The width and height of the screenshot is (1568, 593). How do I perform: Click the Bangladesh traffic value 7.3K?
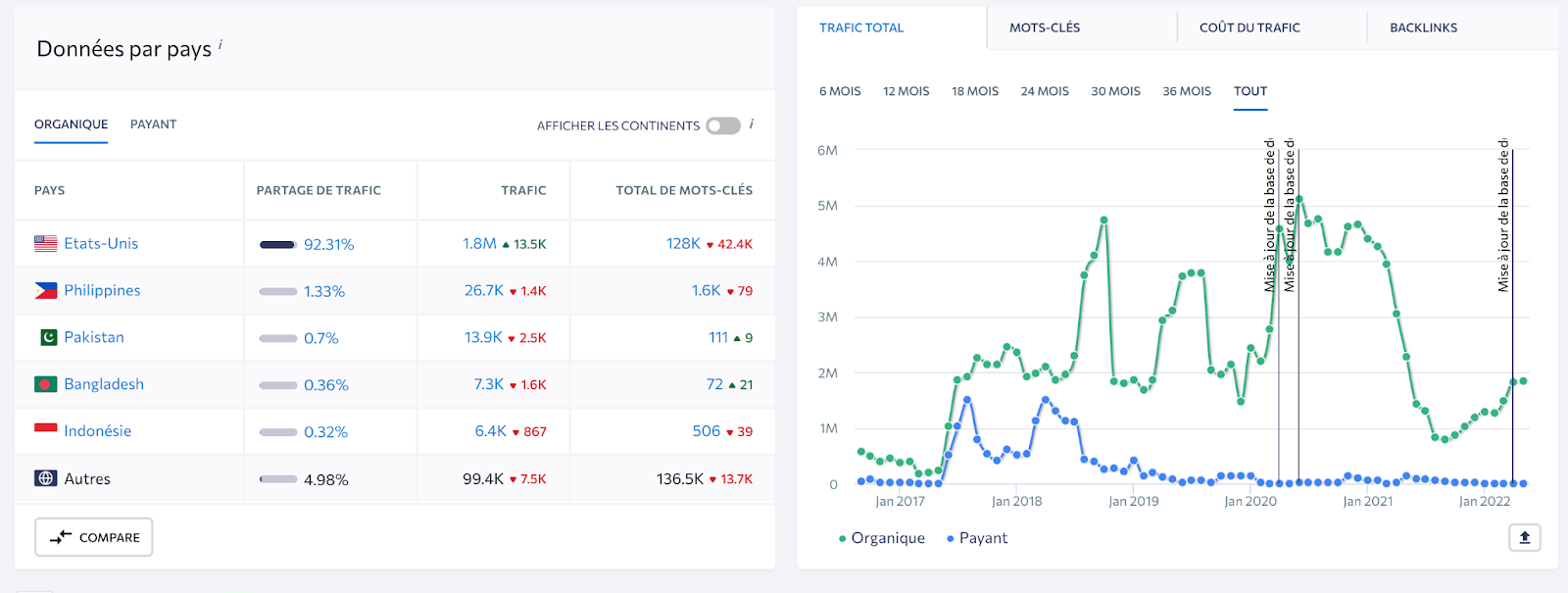coord(489,384)
